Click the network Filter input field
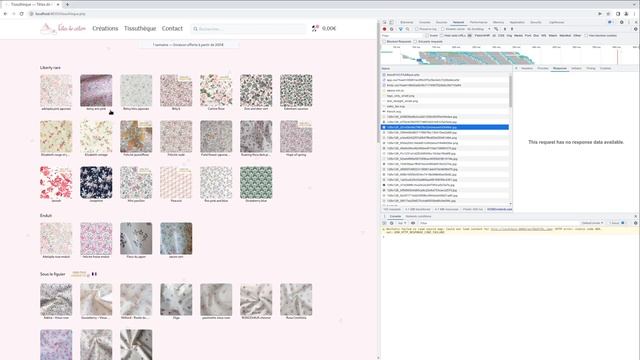Screen dimensions: 640x360 (x=402, y=36)
